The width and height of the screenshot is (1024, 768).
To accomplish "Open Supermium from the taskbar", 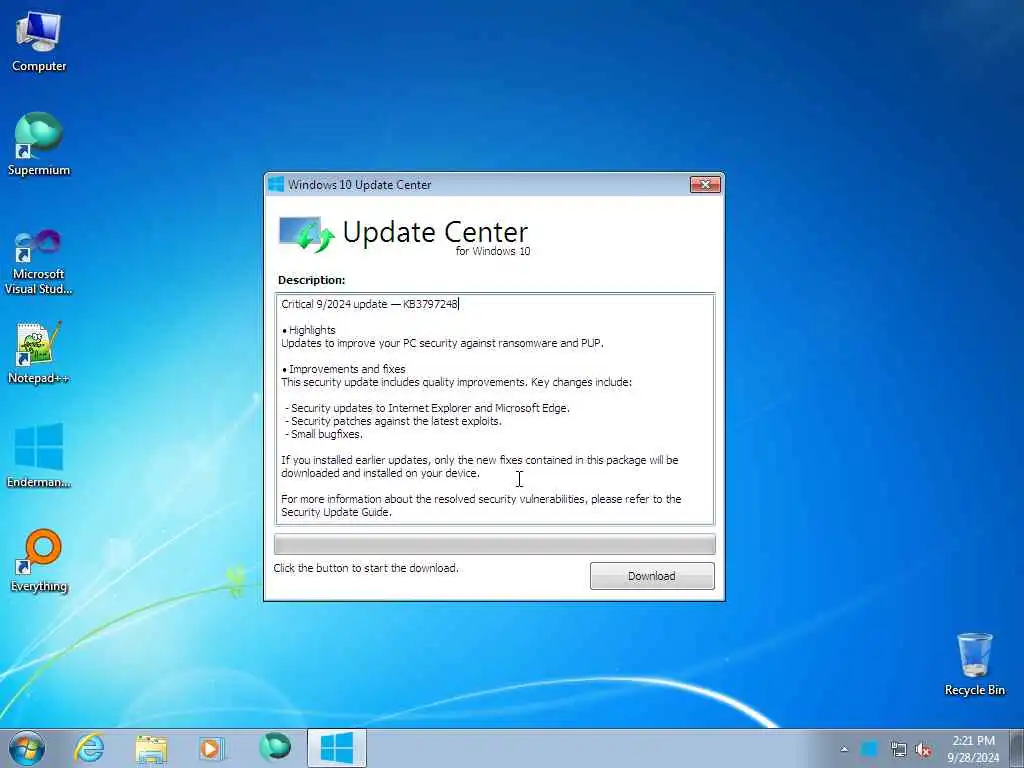I will point(275,748).
